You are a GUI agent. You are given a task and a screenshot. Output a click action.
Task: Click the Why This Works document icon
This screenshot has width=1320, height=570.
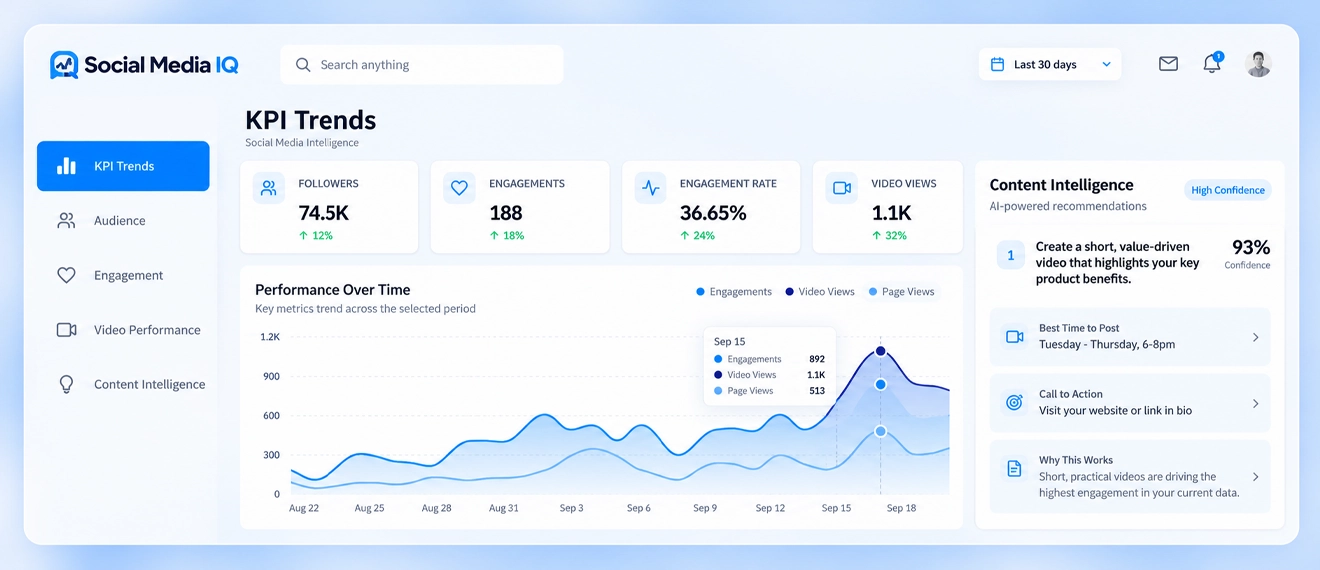(1014, 468)
